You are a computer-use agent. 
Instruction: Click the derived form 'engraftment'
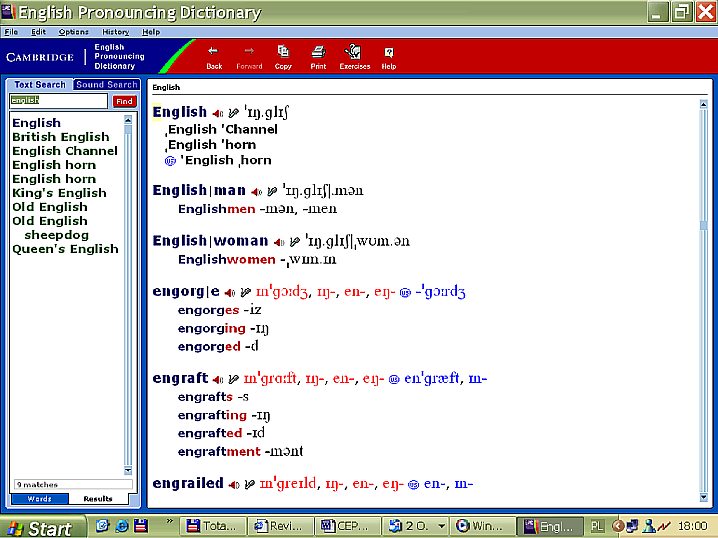[x=219, y=451]
